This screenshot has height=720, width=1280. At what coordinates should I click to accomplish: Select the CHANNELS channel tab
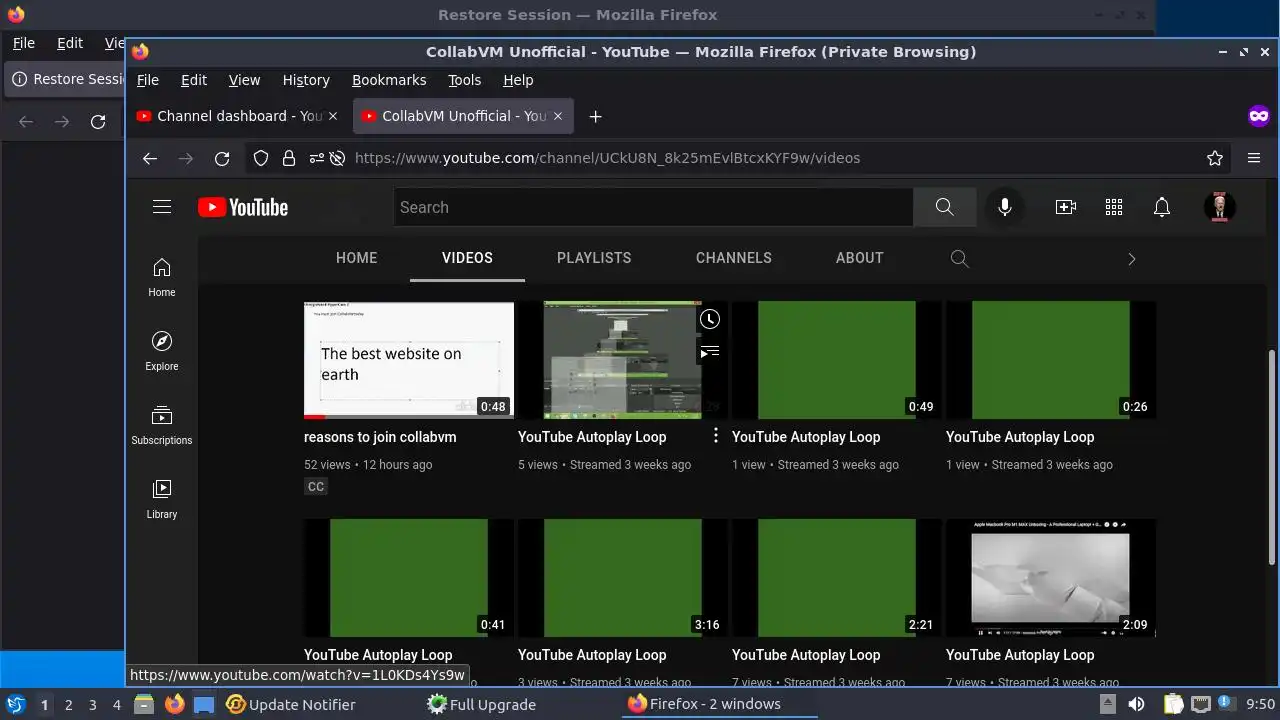[x=734, y=258]
